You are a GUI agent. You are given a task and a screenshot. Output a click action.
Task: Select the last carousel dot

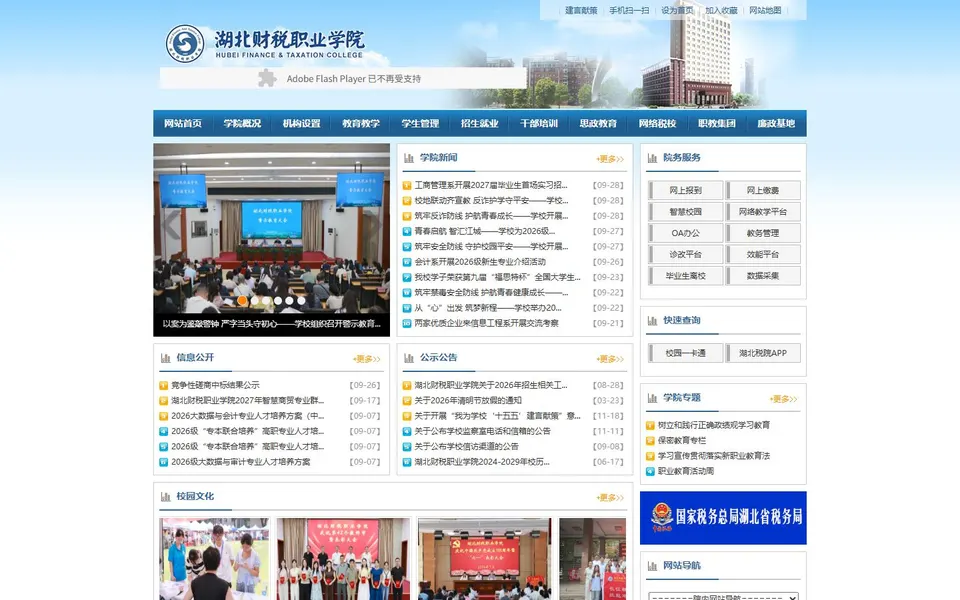301,301
